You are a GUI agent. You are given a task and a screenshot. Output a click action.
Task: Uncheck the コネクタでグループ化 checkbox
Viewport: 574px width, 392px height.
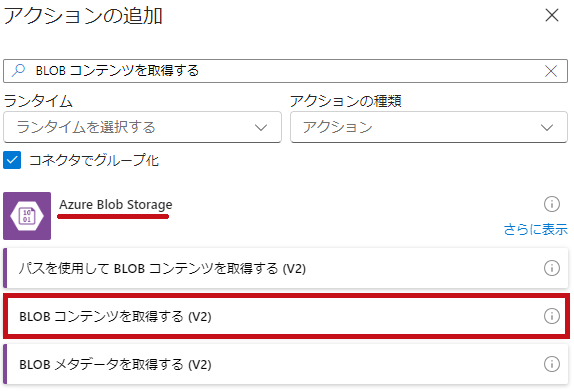[12, 160]
